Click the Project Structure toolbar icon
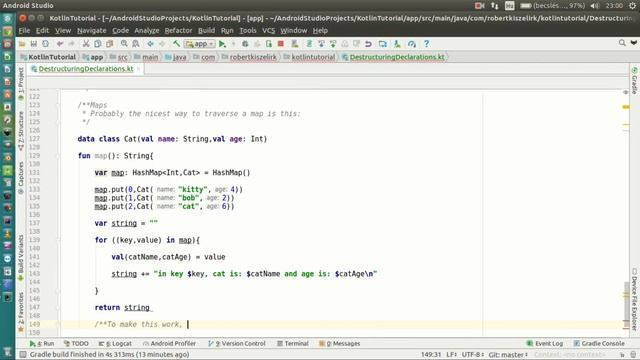 (382, 44)
